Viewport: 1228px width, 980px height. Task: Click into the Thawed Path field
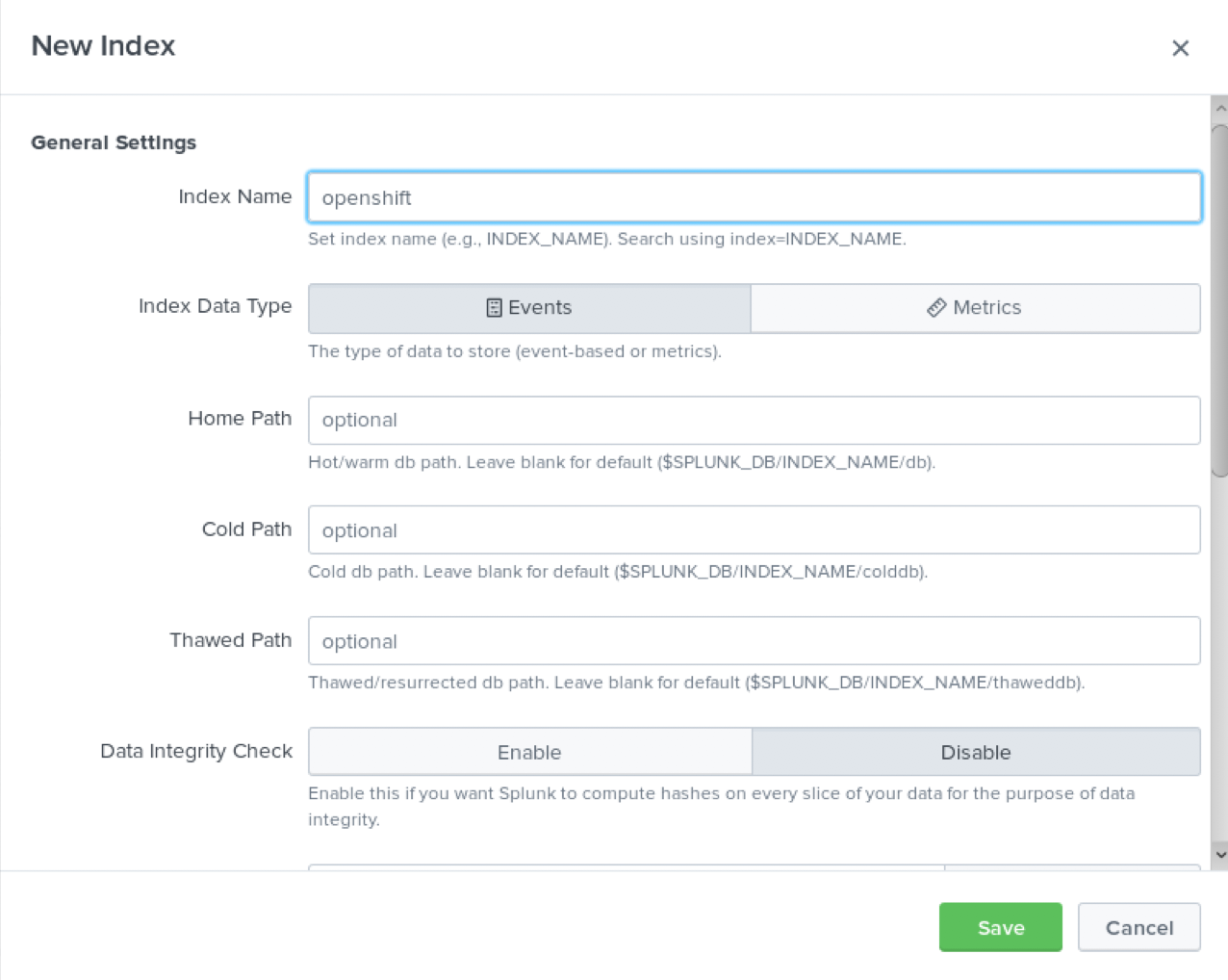click(754, 641)
